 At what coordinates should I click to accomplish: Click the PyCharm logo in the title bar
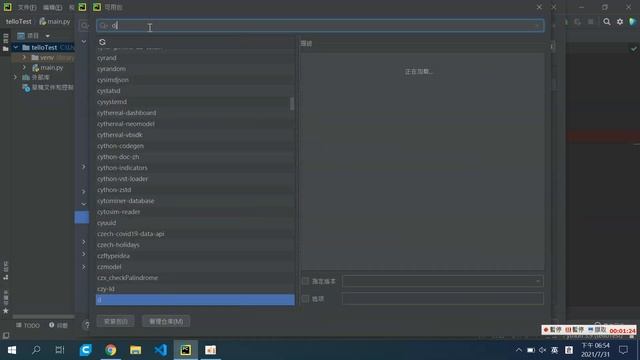pyautogui.click(x=7, y=7)
